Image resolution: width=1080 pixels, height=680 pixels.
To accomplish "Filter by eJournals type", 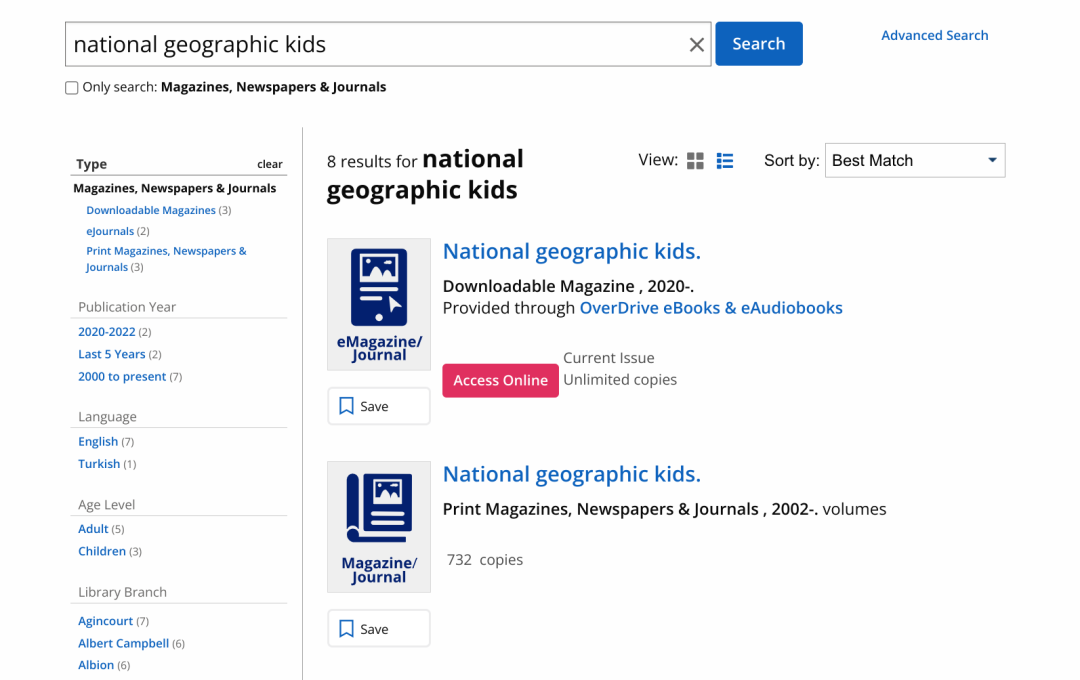I will click(x=110, y=231).
